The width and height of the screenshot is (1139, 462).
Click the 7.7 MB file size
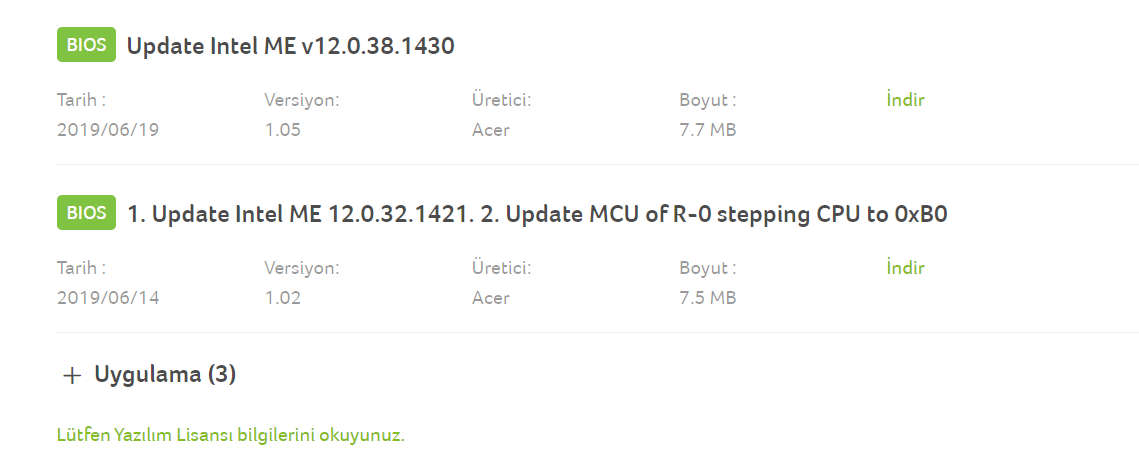(x=707, y=130)
